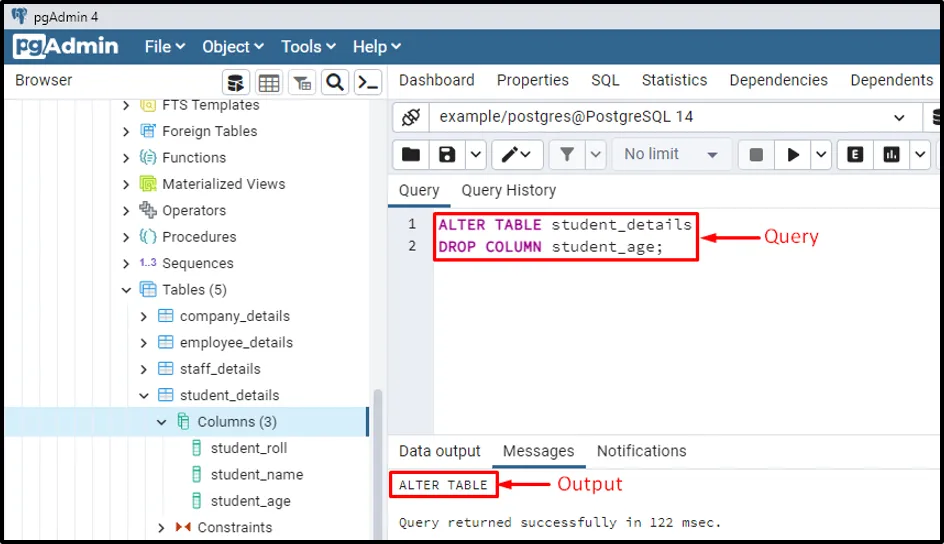
Task: Open the Tools menu
Action: tap(308, 46)
